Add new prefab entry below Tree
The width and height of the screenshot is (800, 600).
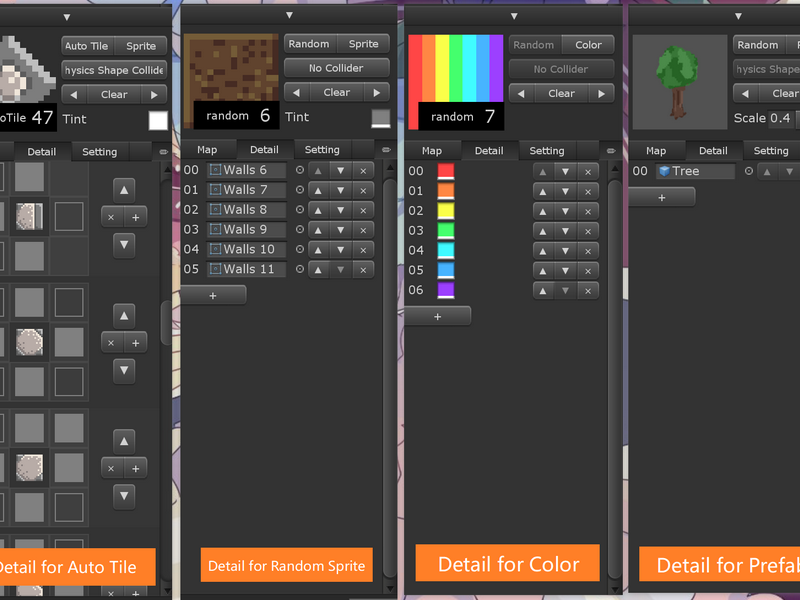pos(662,198)
